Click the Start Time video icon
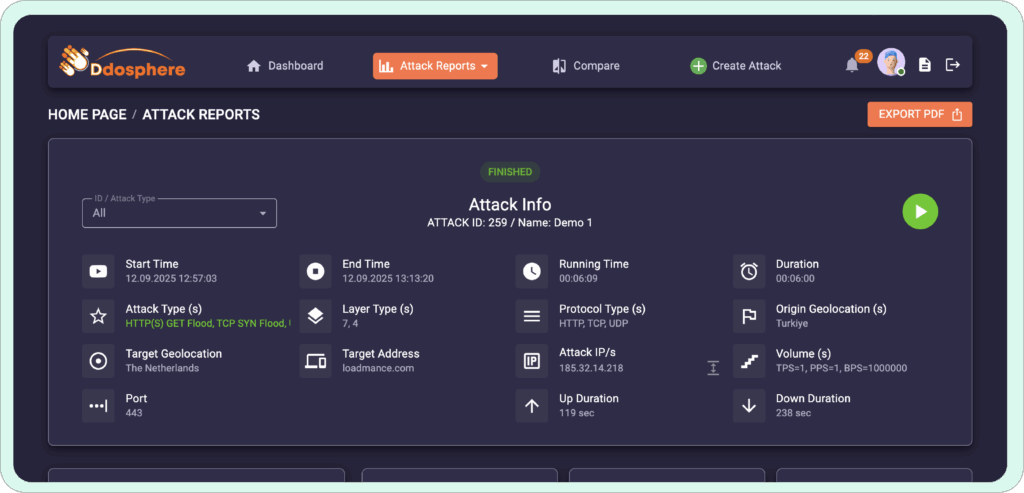1024x493 pixels. (98, 271)
